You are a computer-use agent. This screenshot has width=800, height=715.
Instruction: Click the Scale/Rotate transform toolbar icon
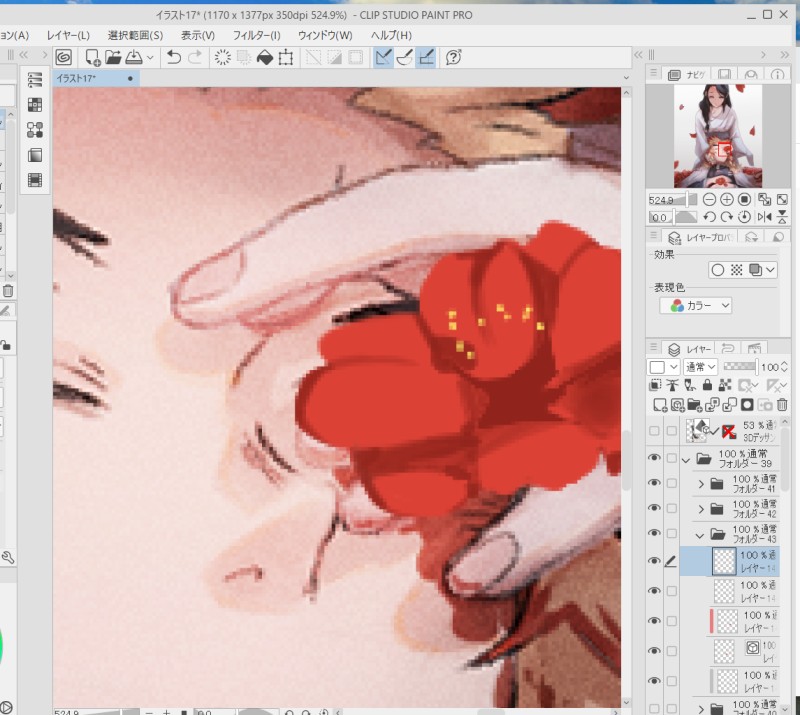pos(286,57)
